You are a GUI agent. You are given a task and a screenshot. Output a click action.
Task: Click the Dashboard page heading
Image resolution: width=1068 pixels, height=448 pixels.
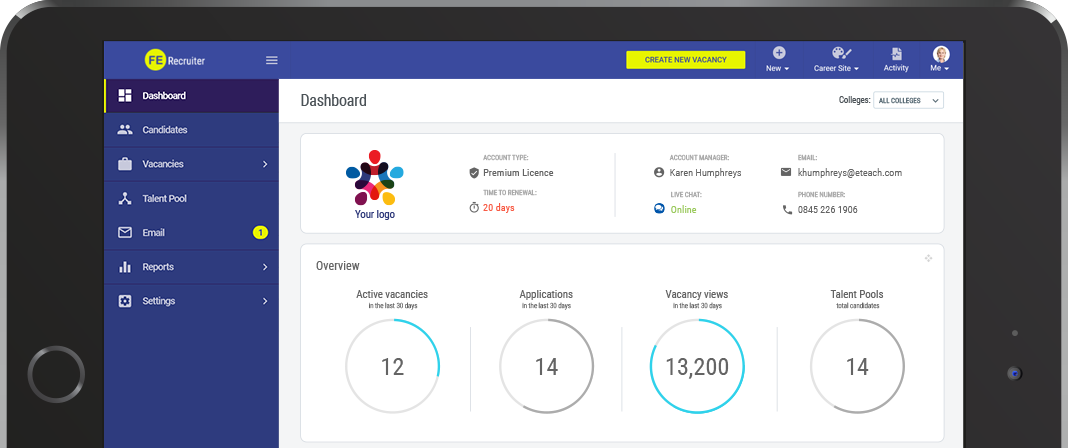[x=334, y=100]
